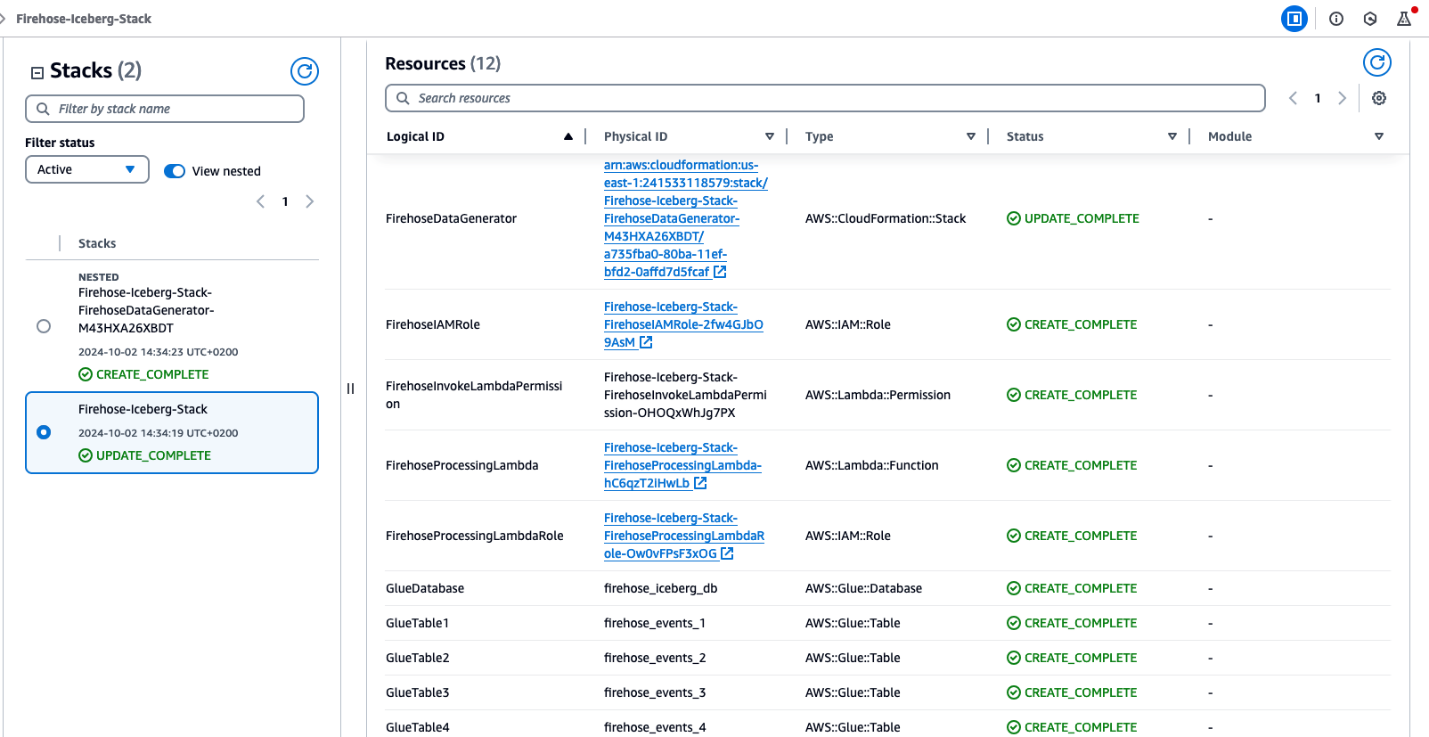This screenshot has height=737, width=1429.
Task: Refresh the Resources table
Action: pos(1377,63)
